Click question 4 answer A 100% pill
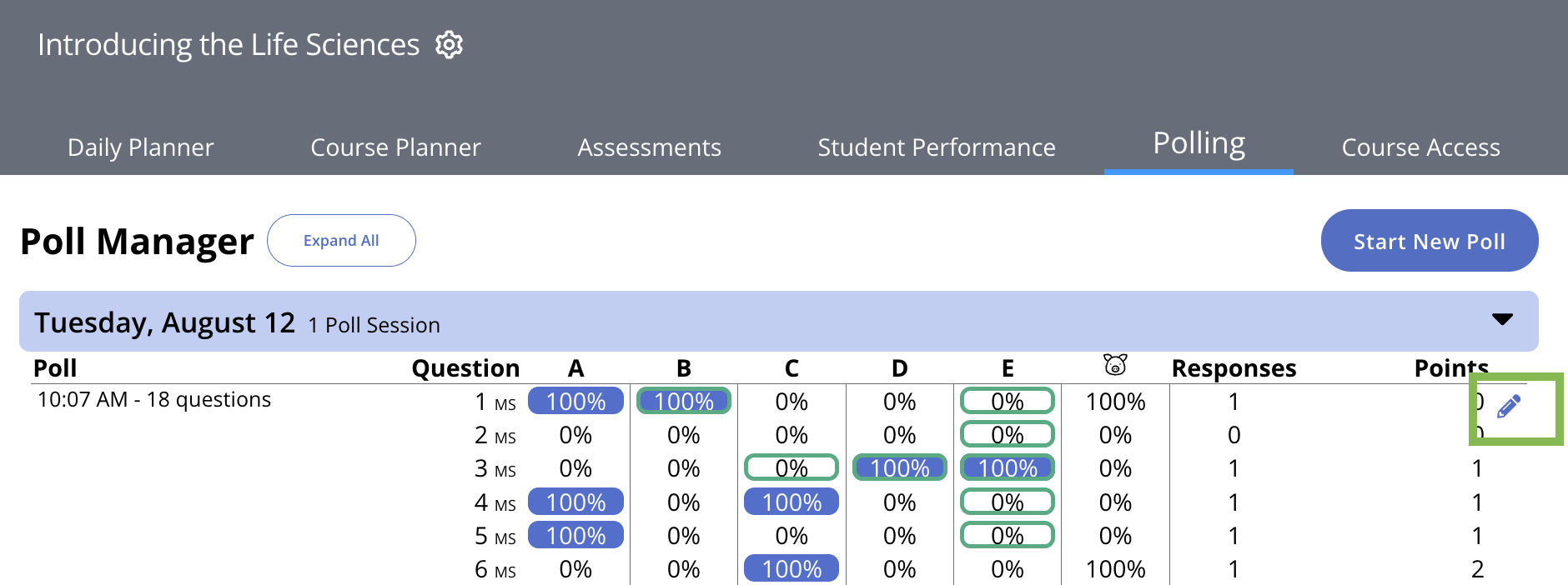Image resolution: width=1568 pixels, height=585 pixels. (575, 502)
